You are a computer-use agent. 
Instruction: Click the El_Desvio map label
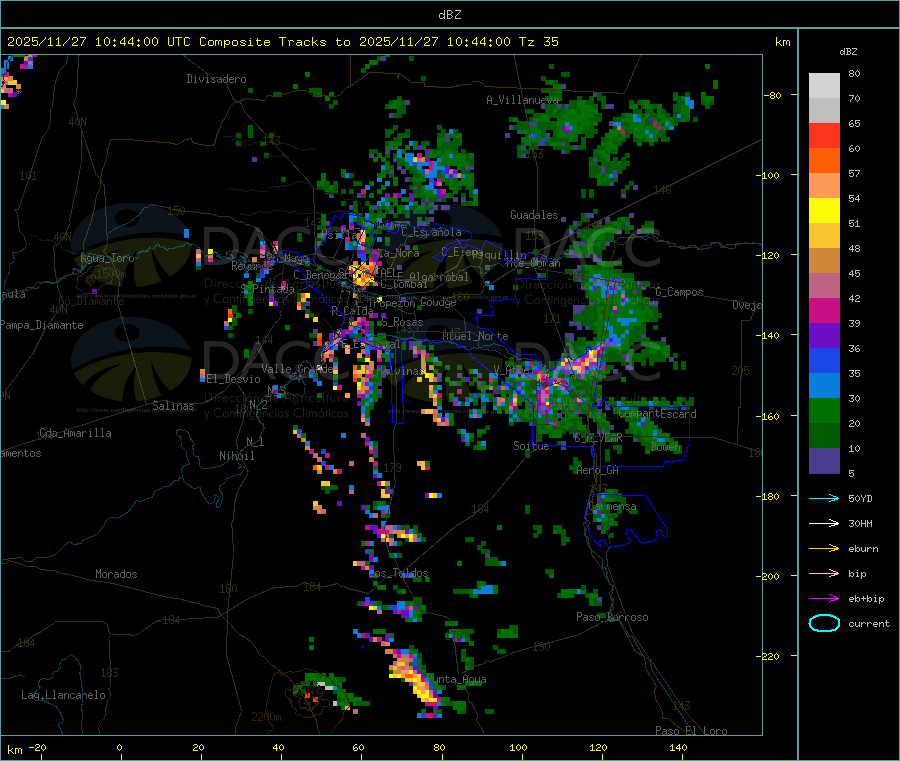point(233,379)
